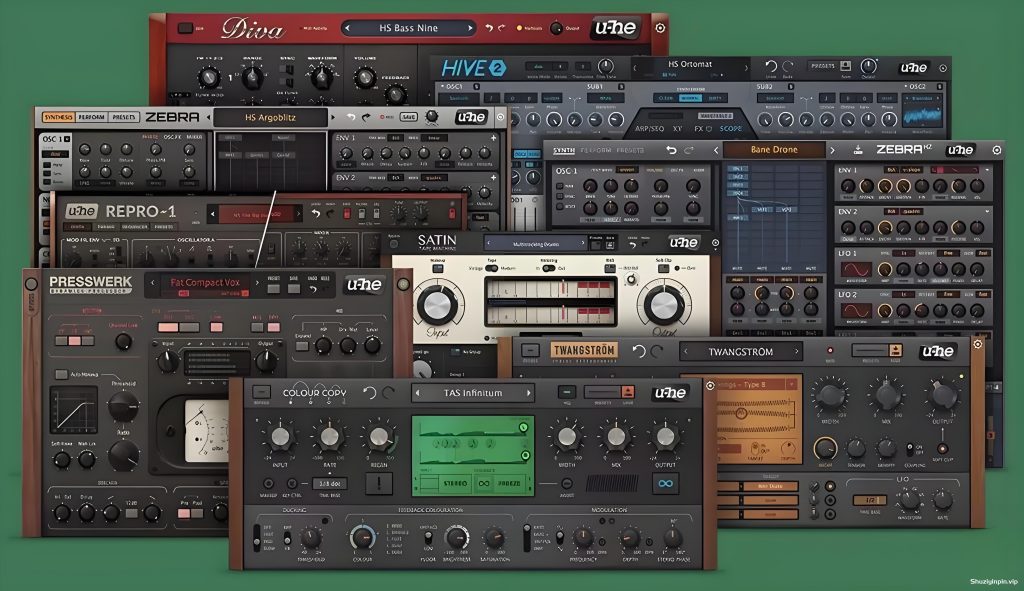
Task: Open Hive 2 ARP/SEQ tab
Action: point(649,129)
